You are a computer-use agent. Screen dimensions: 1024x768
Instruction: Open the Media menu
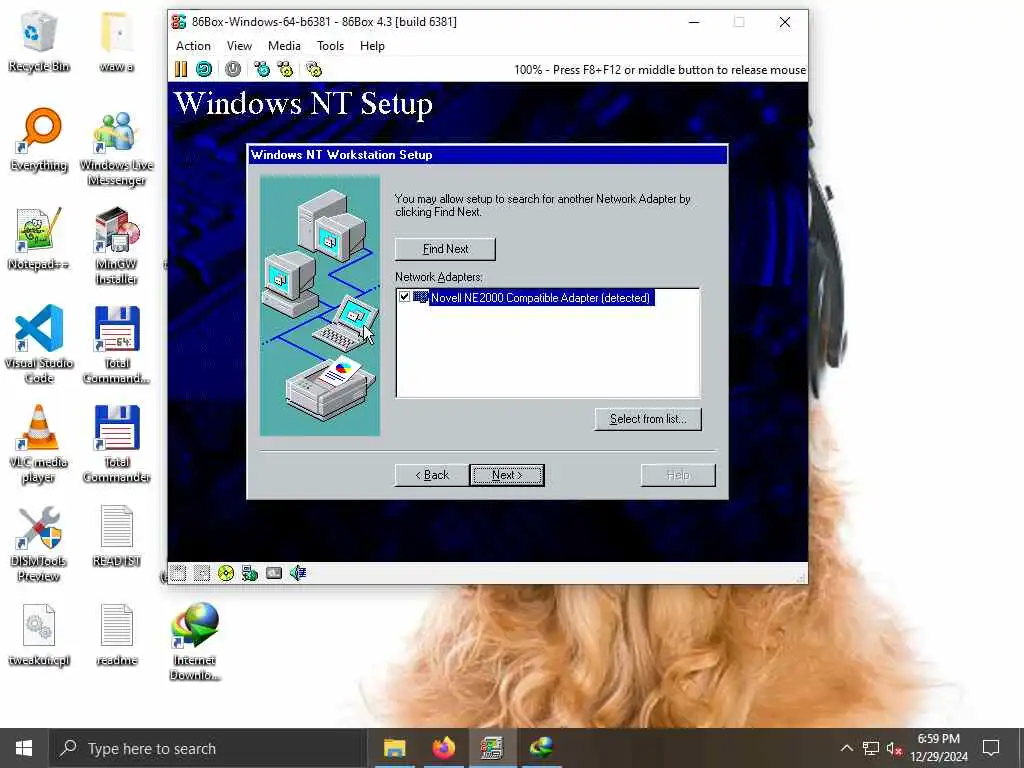[x=284, y=46]
